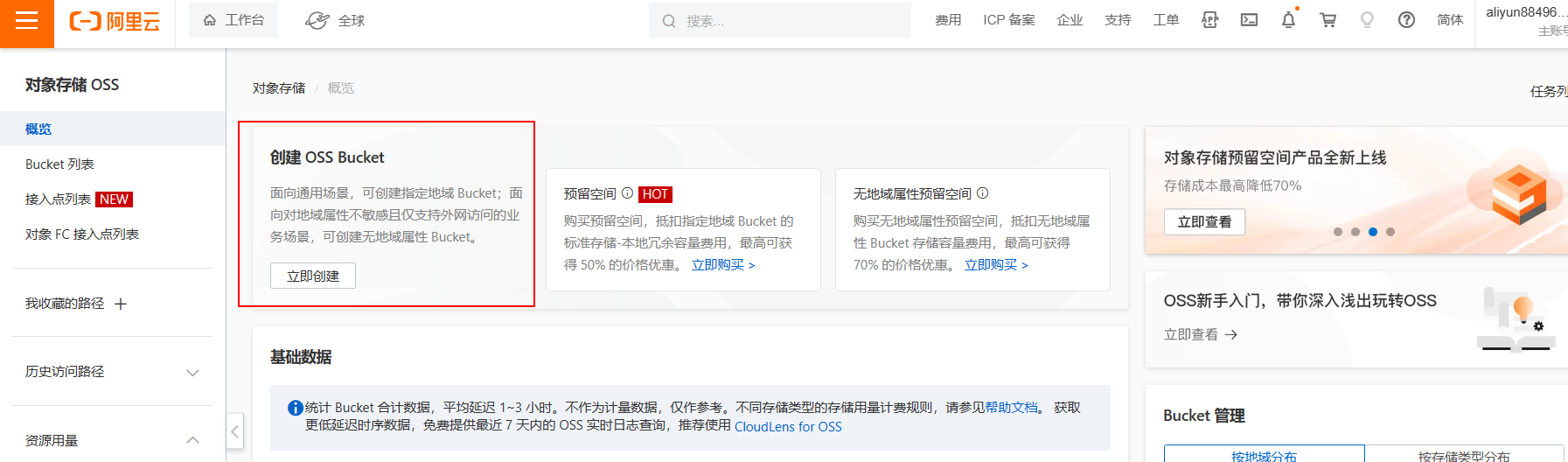Click the Alibaba Cloud logo

pos(115,22)
